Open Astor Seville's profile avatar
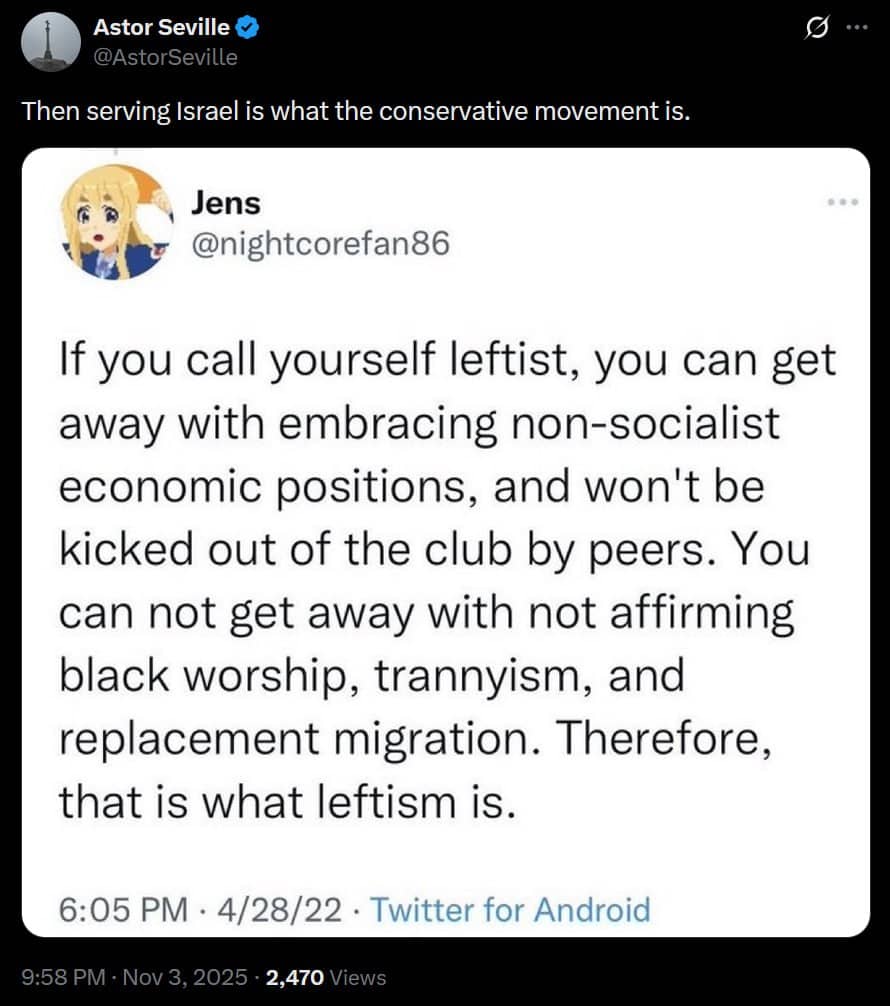 click(x=49, y=43)
